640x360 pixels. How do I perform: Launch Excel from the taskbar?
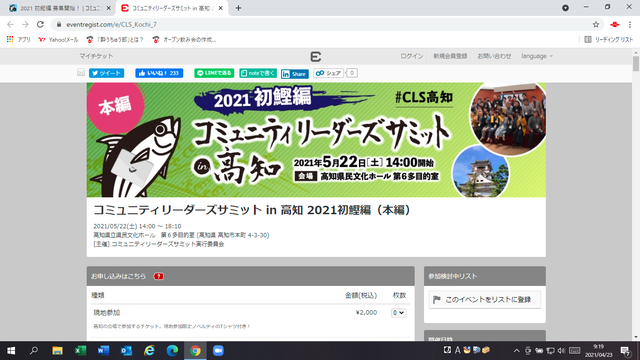coord(80,351)
